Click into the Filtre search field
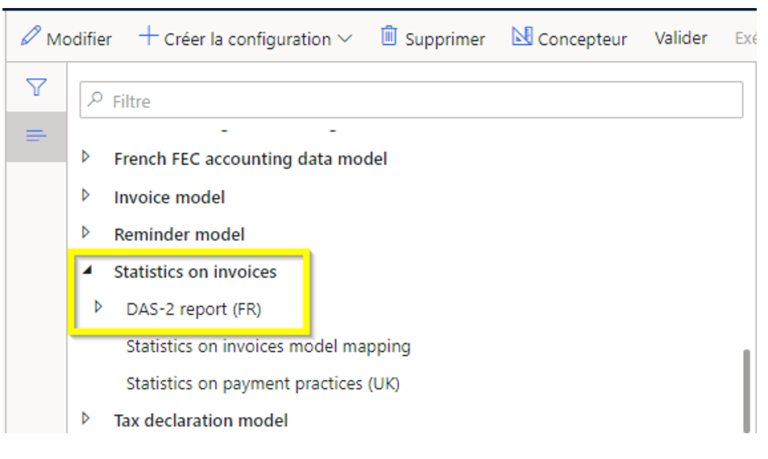 [420, 101]
